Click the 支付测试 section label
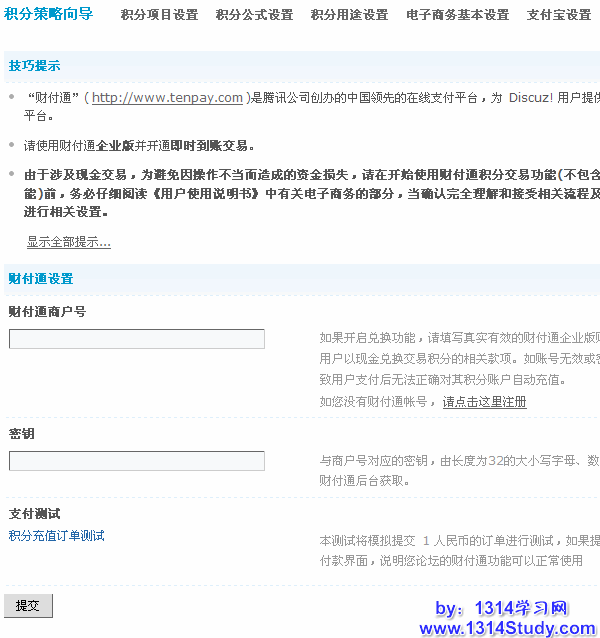The image size is (600, 638). tap(35, 514)
